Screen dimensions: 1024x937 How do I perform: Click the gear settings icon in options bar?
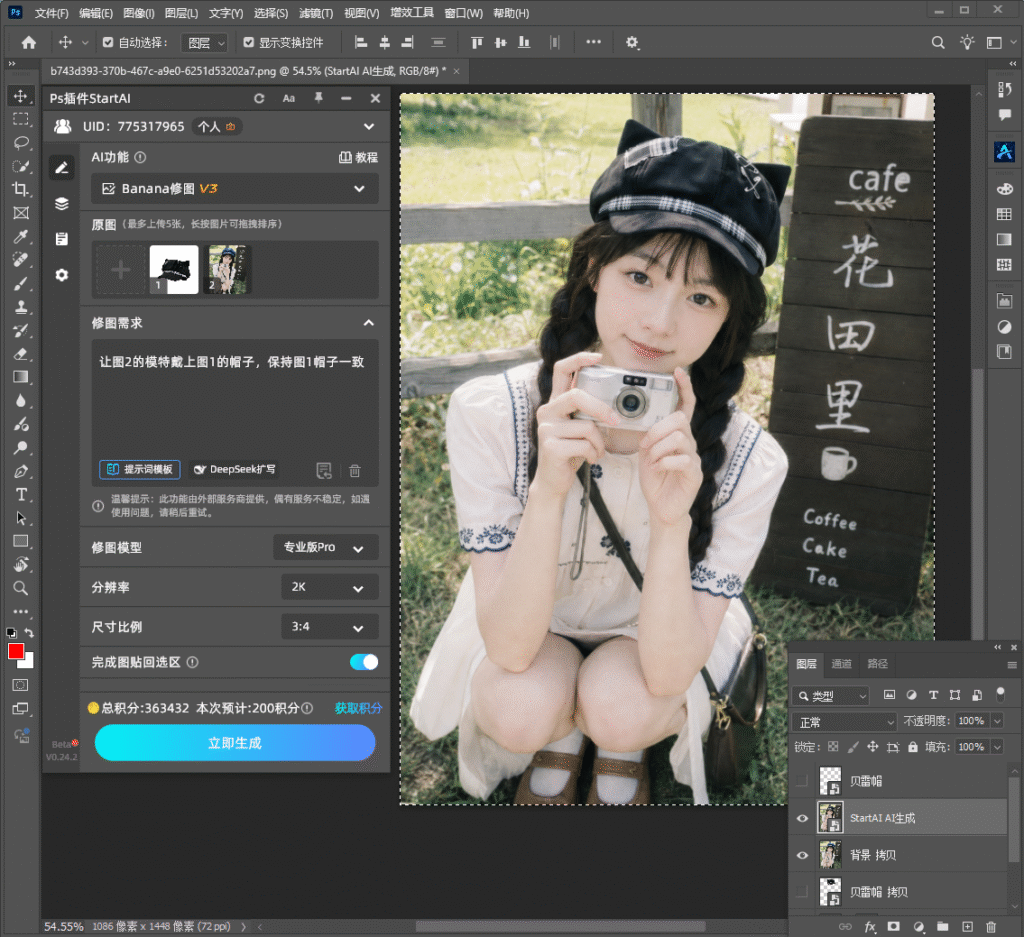pyautogui.click(x=632, y=42)
